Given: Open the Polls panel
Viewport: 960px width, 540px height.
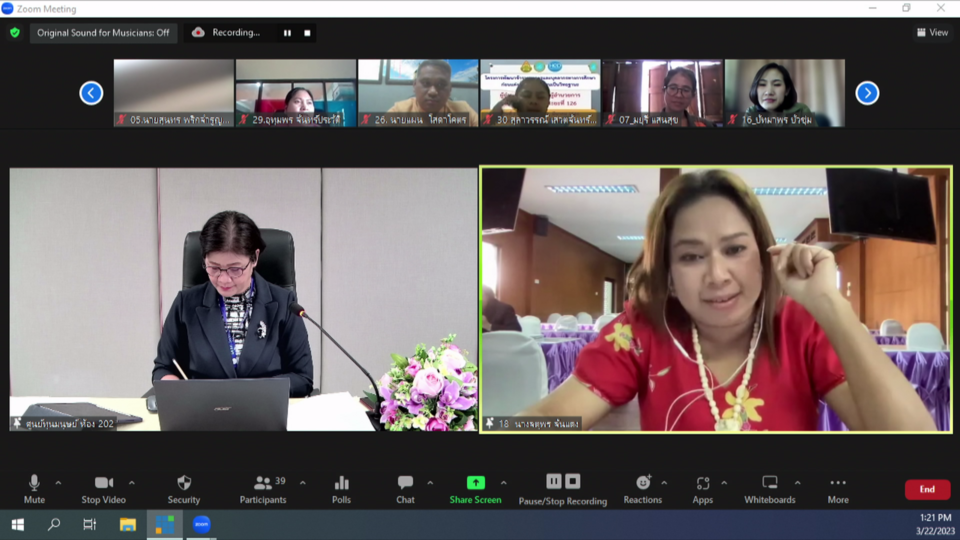Looking at the screenshot, I should [x=341, y=488].
